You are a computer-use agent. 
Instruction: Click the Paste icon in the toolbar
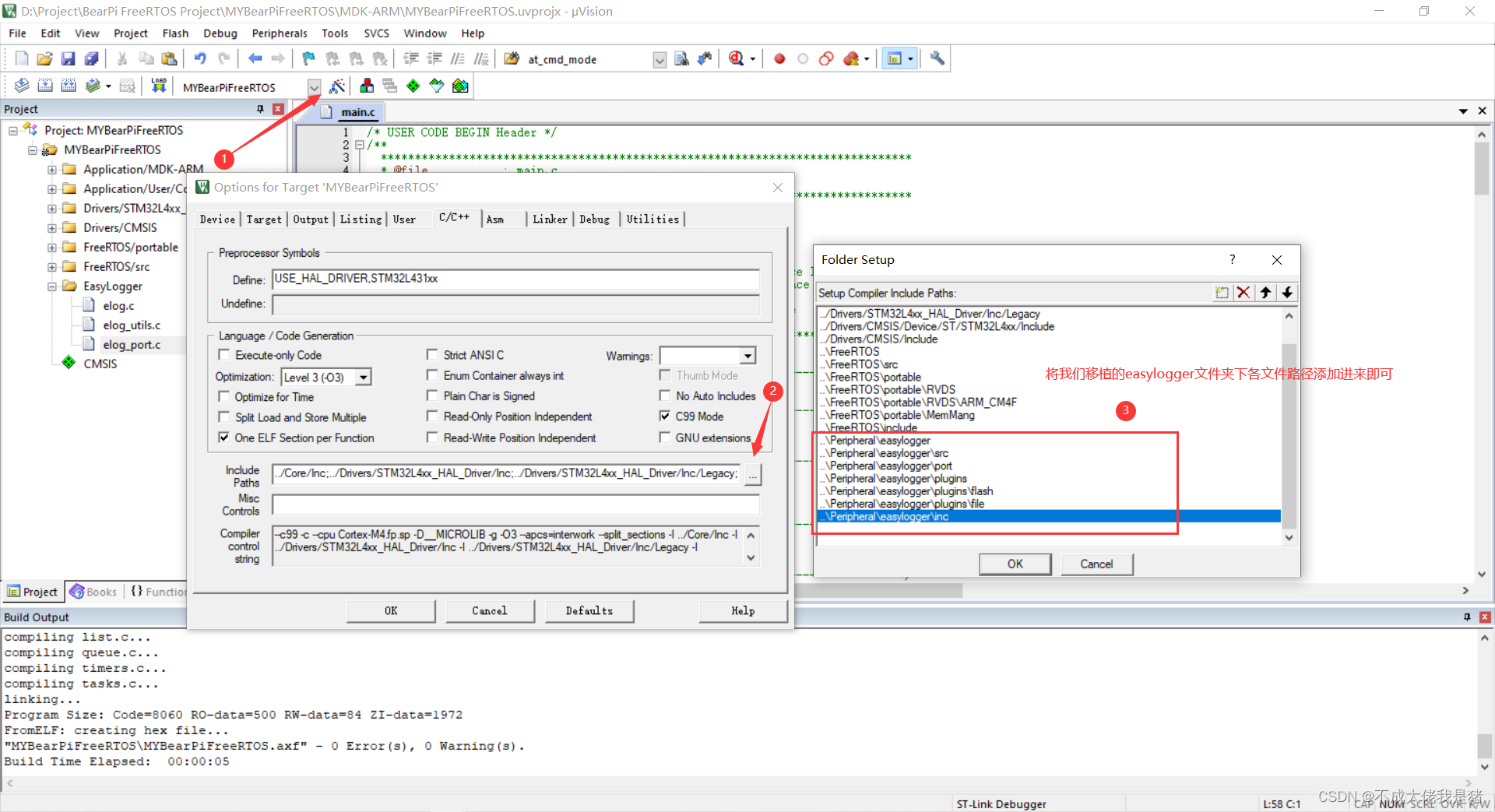(169, 59)
